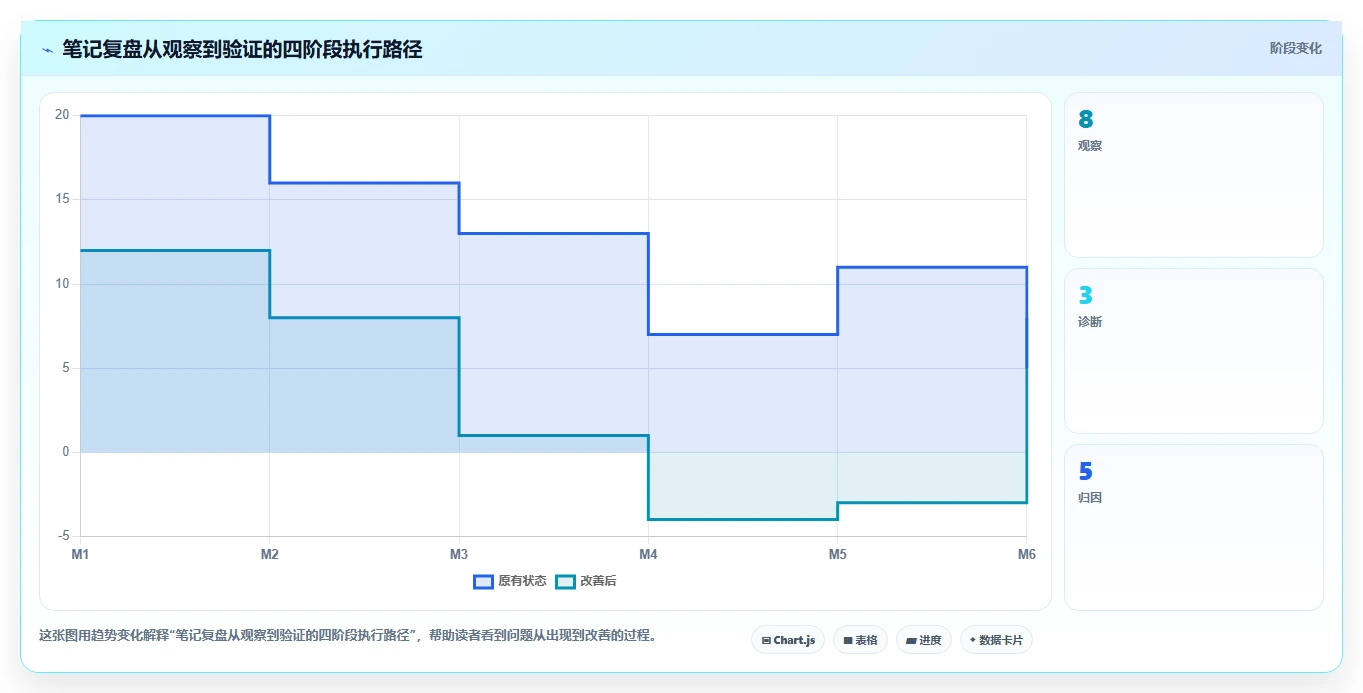The image size is (1363, 693).
Task: Click the 20 y-axis tick label
Action: click(x=62, y=115)
